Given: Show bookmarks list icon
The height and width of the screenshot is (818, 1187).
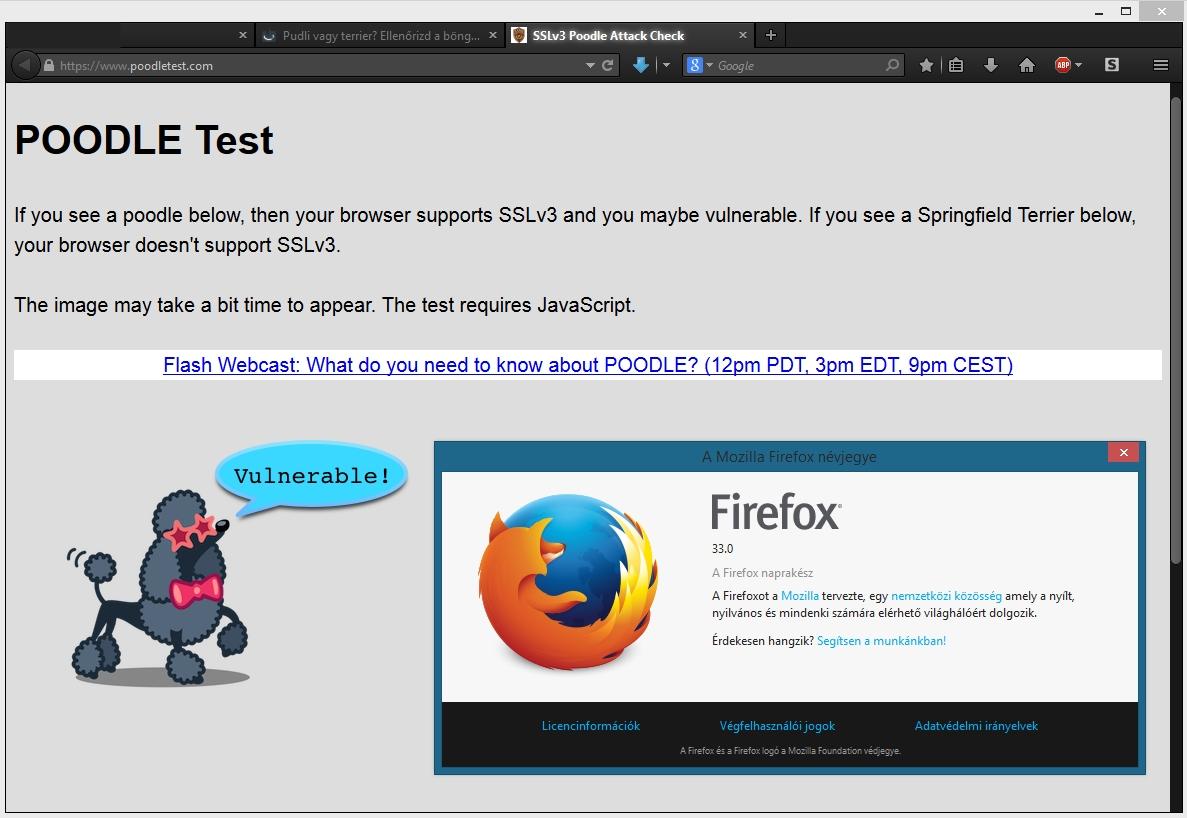Looking at the screenshot, I should 956,65.
